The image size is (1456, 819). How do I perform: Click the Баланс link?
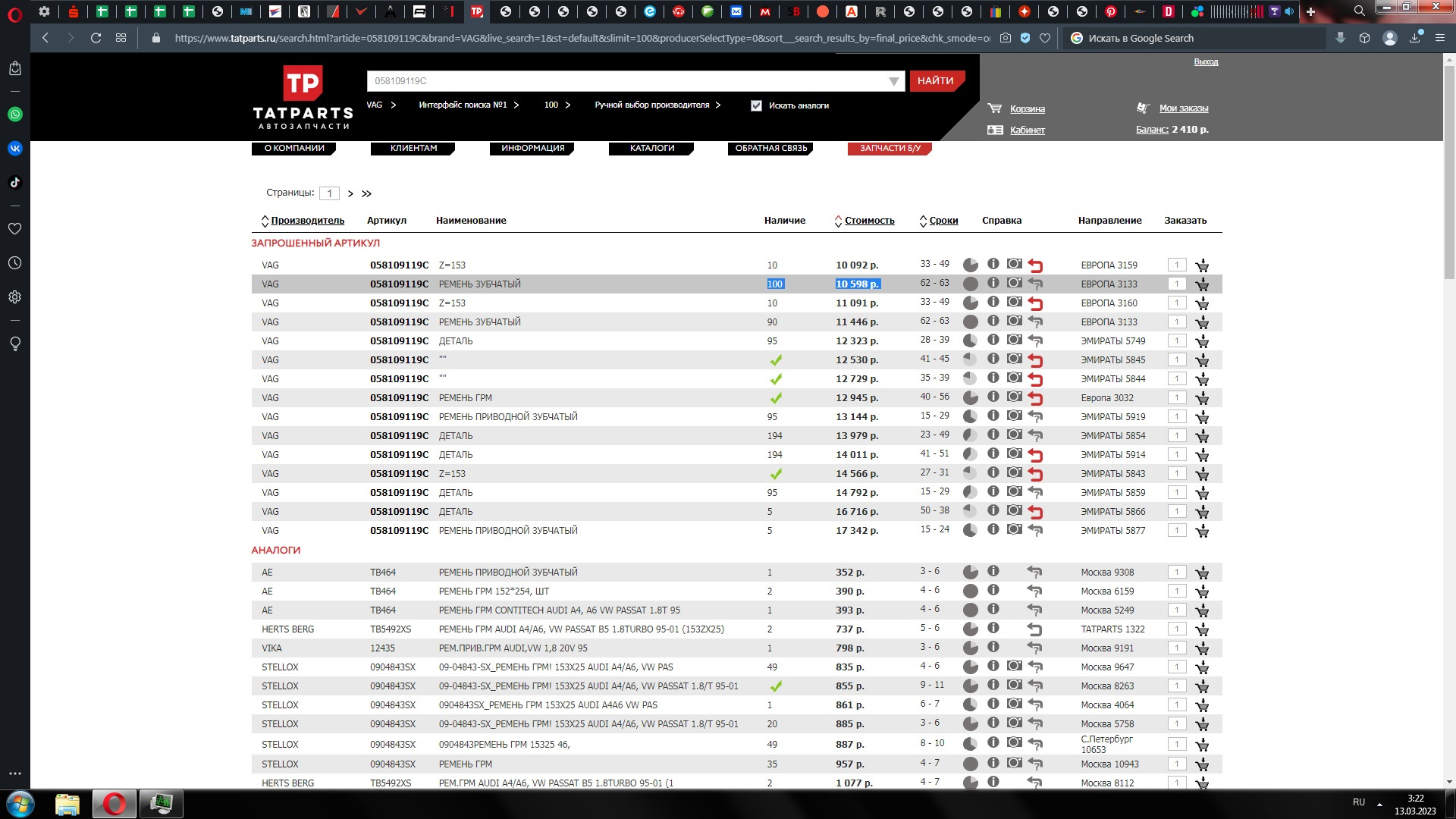[x=1152, y=130]
